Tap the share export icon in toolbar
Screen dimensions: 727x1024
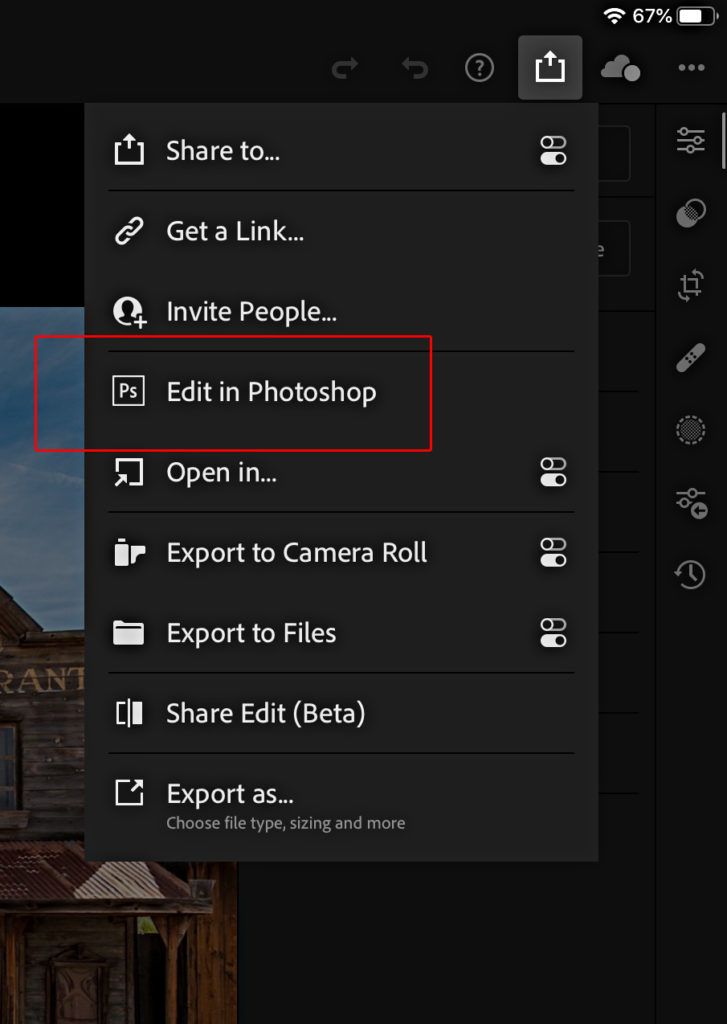pos(550,68)
